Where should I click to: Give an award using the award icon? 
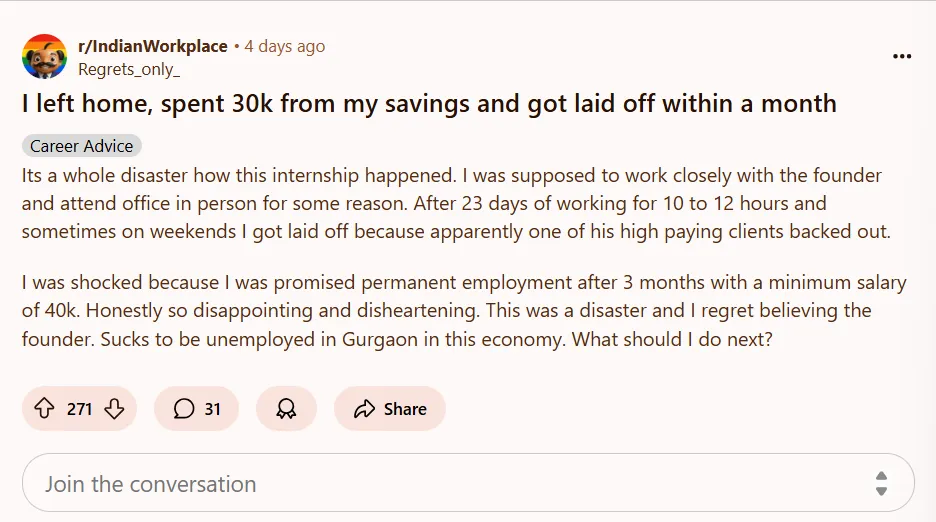286,409
